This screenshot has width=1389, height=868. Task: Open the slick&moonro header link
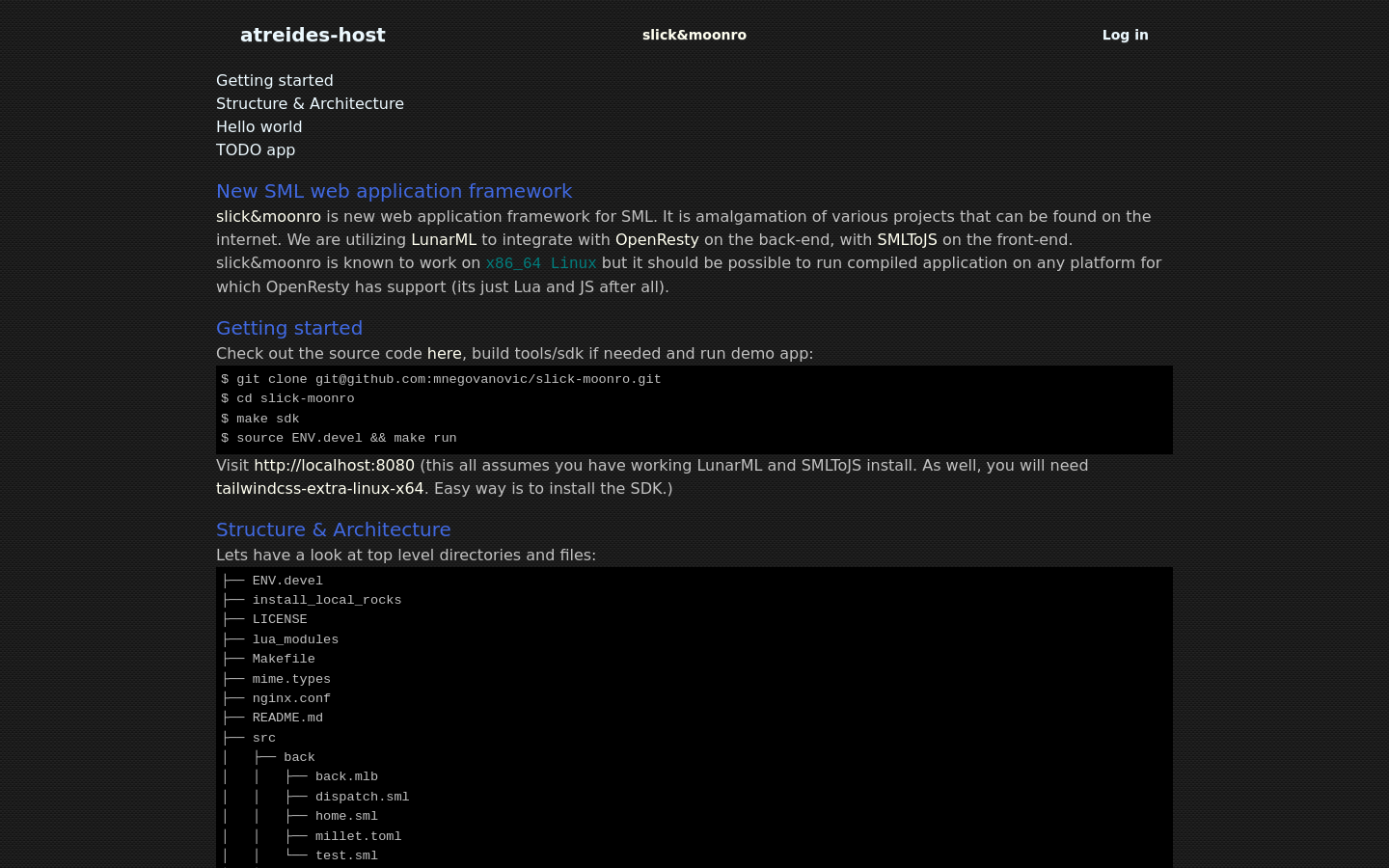click(694, 35)
